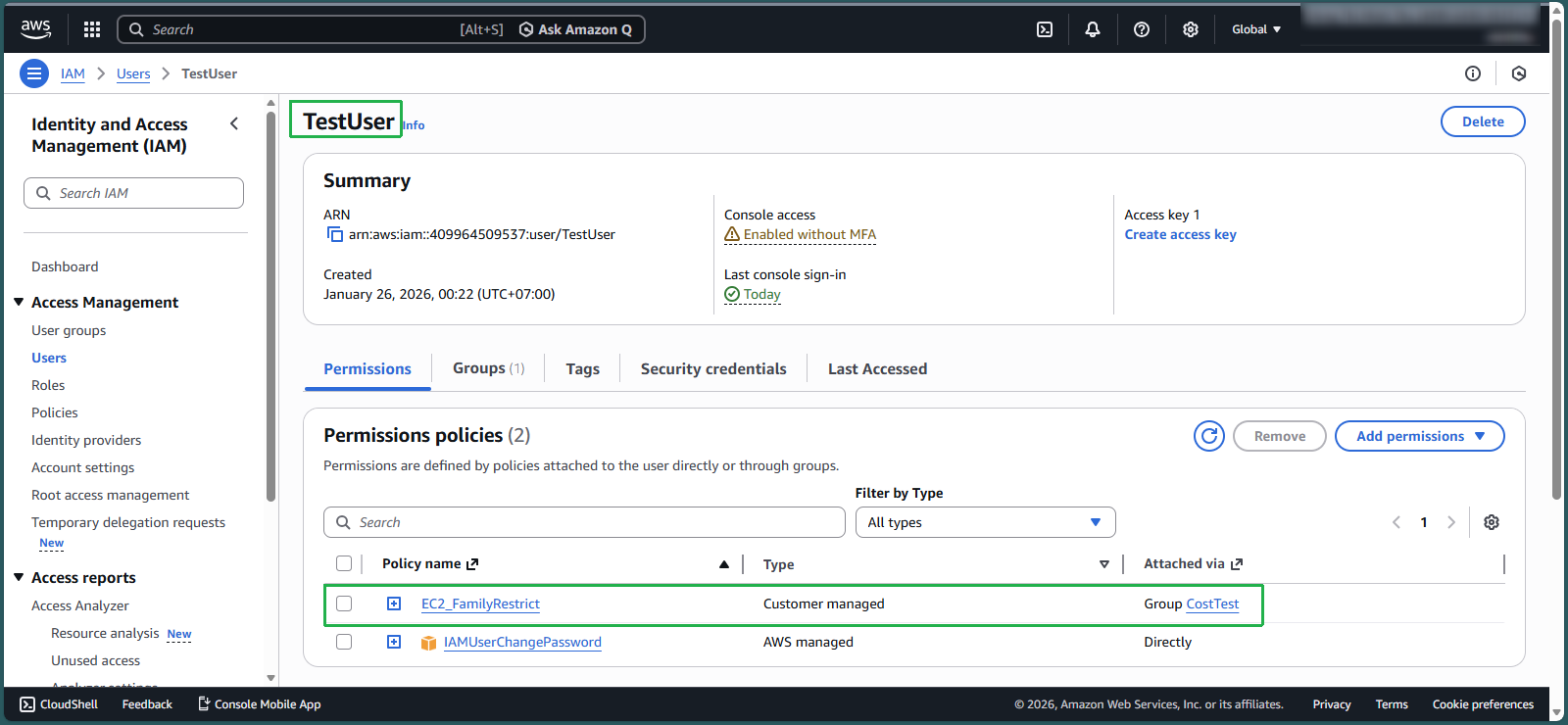Click the Ask Amazon Q button
The width and height of the screenshot is (1568, 725).
tap(575, 29)
